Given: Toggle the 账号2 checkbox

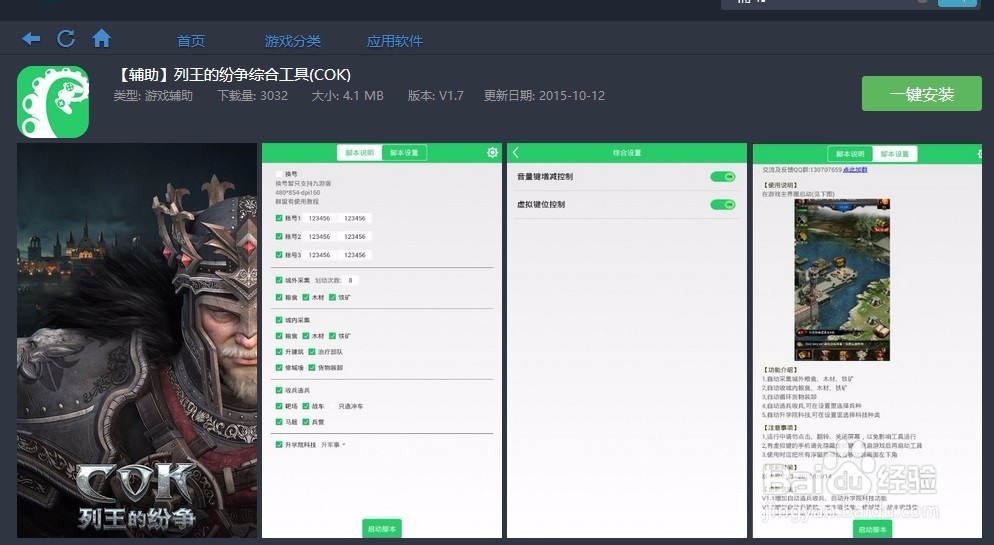Looking at the screenshot, I should (279, 236).
